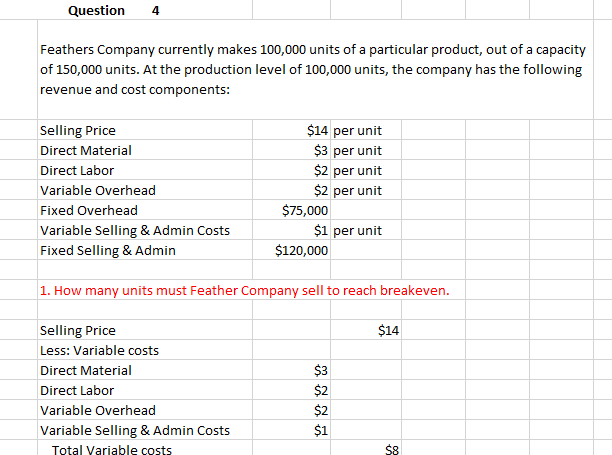The height and width of the screenshot is (455, 612).
Task: Click "Variable Overhead" label just above "Fixed Overhead"
Action: point(97,191)
